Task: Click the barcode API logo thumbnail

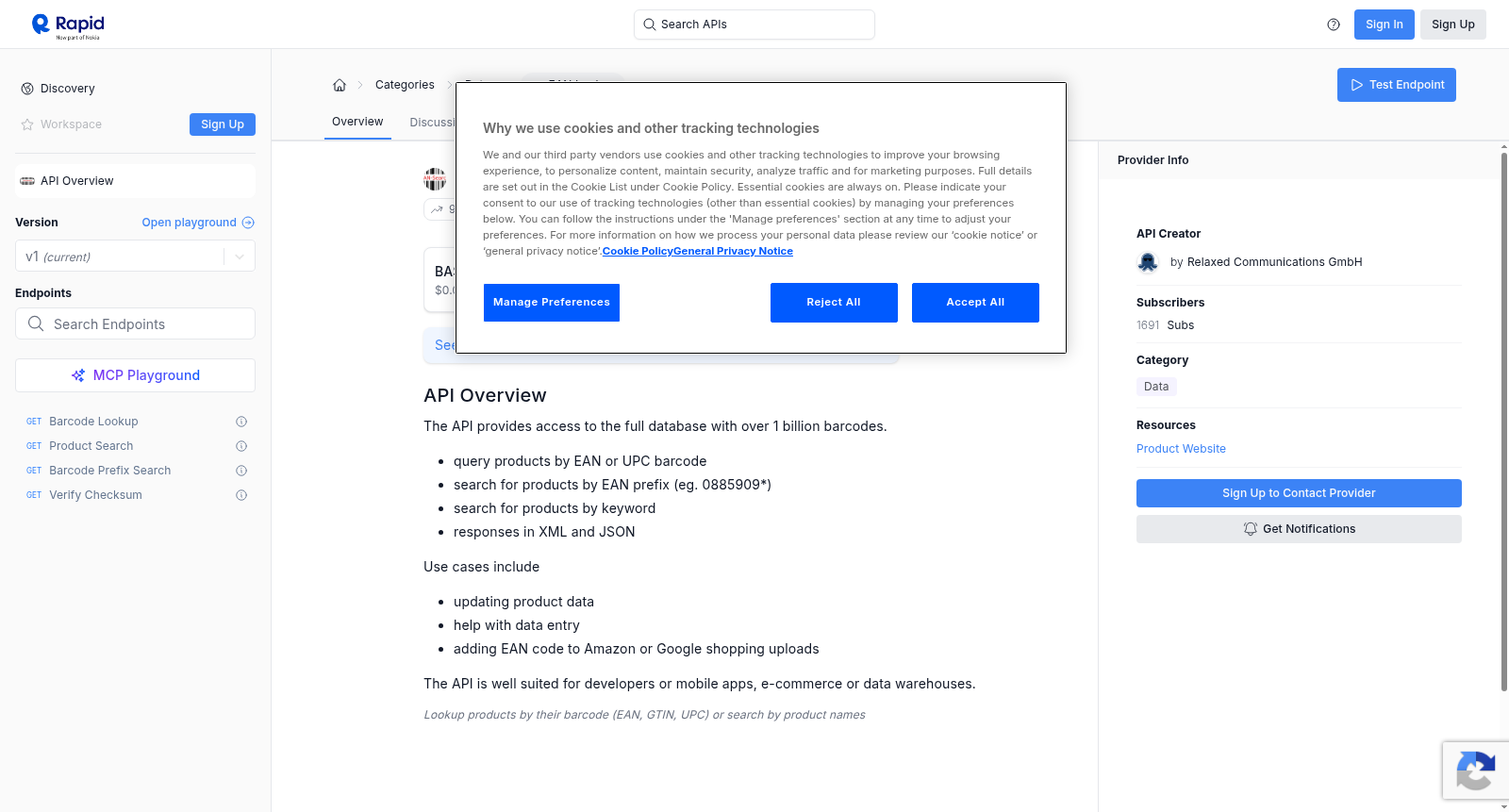Action: pyautogui.click(x=435, y=178)
